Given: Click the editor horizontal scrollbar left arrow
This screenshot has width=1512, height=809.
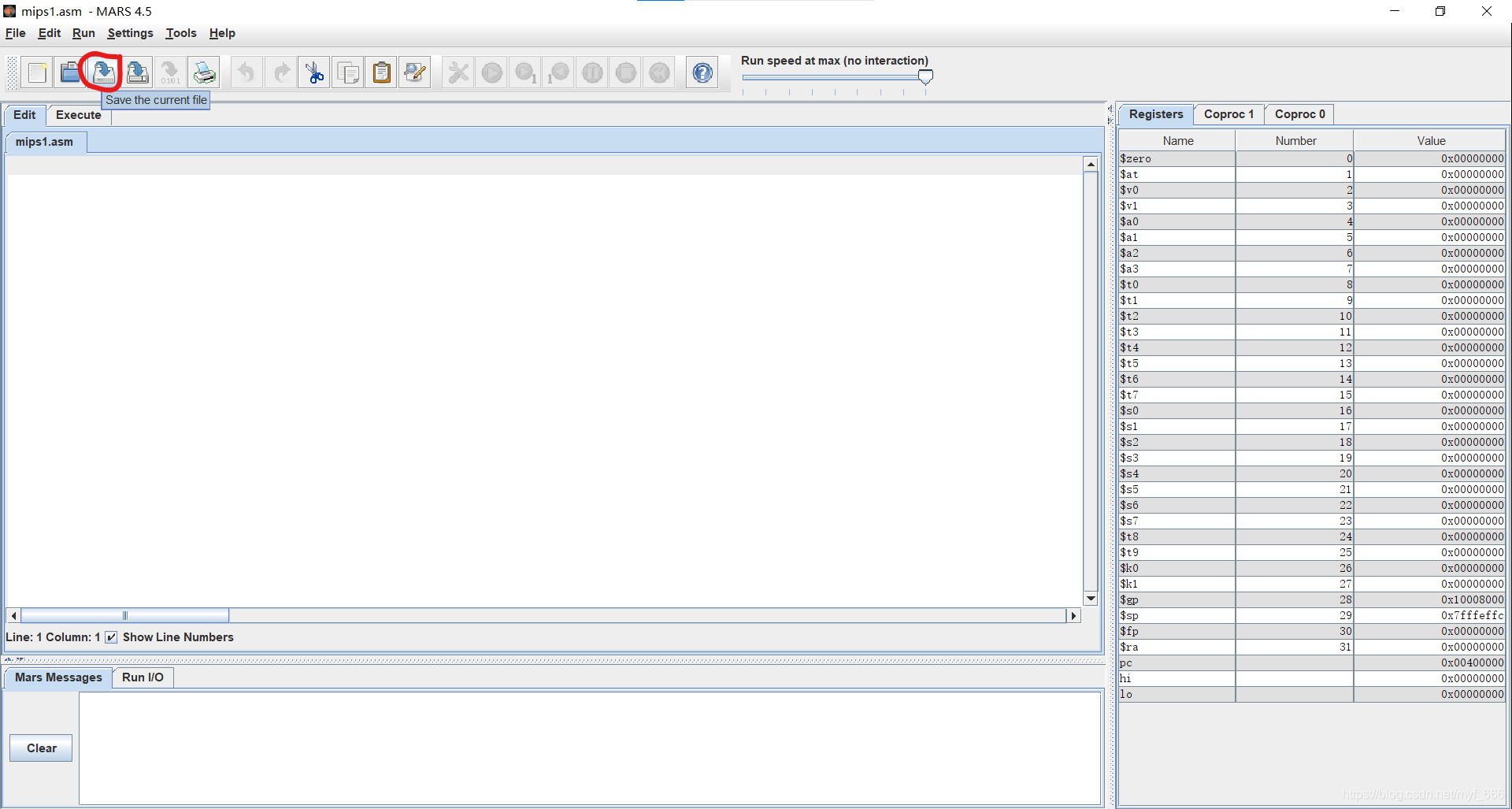Looking at the screenshot, I should coord(13,615).
